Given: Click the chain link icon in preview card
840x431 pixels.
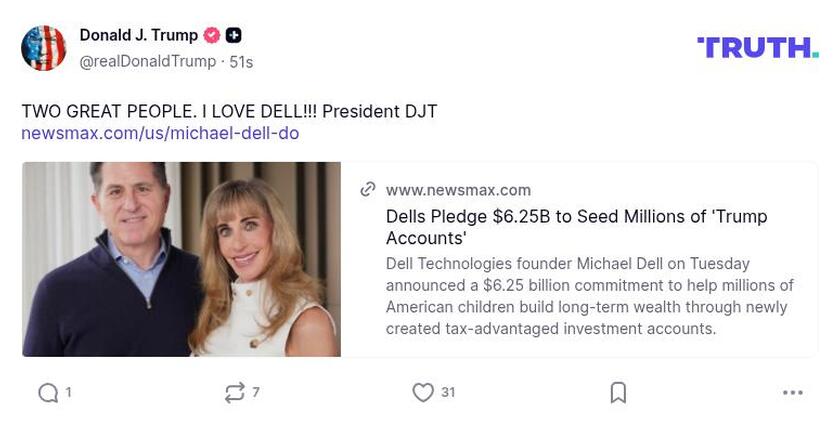Looking at the screenshot, I should [x=368, y=189].
